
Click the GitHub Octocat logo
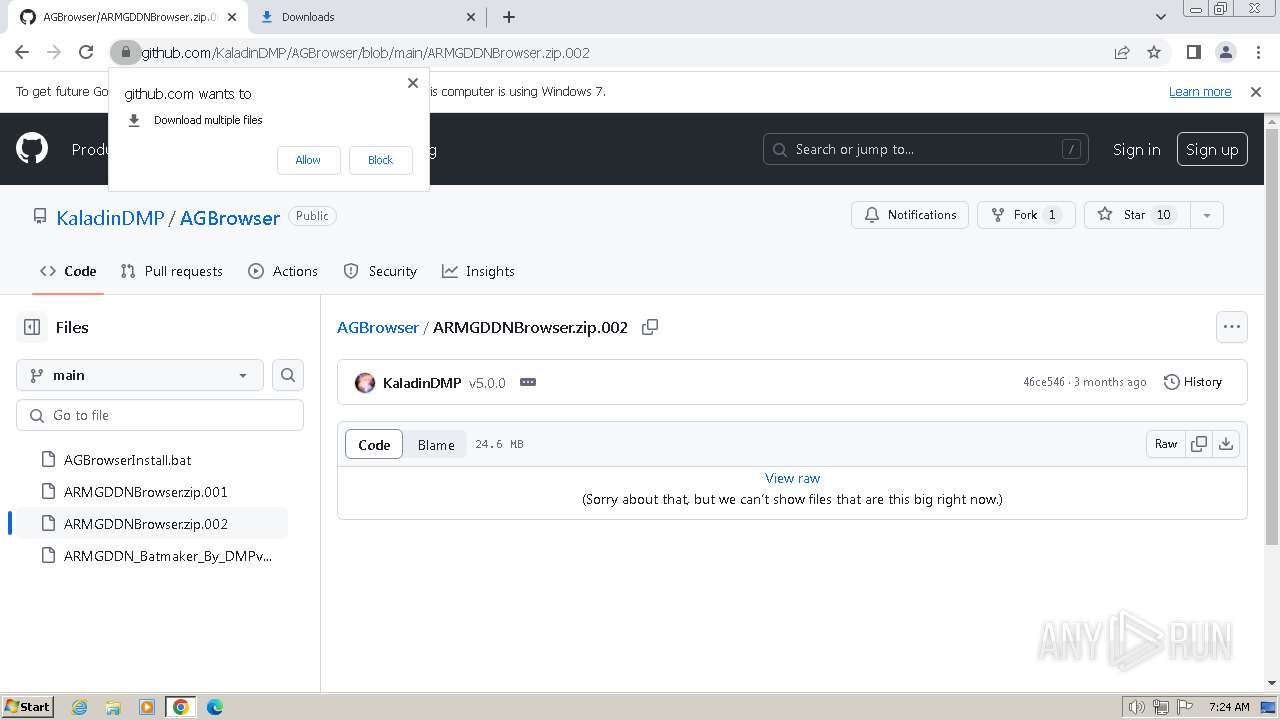[x=32, y=149]
